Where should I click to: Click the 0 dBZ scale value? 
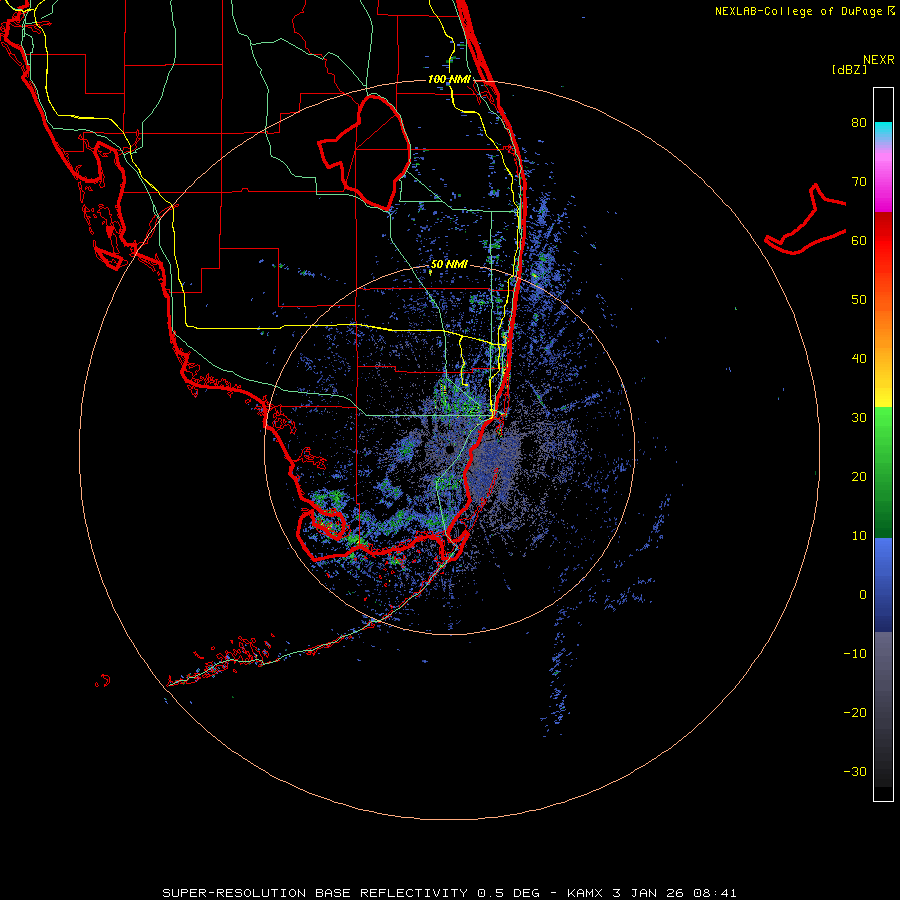tap(863, 595)
